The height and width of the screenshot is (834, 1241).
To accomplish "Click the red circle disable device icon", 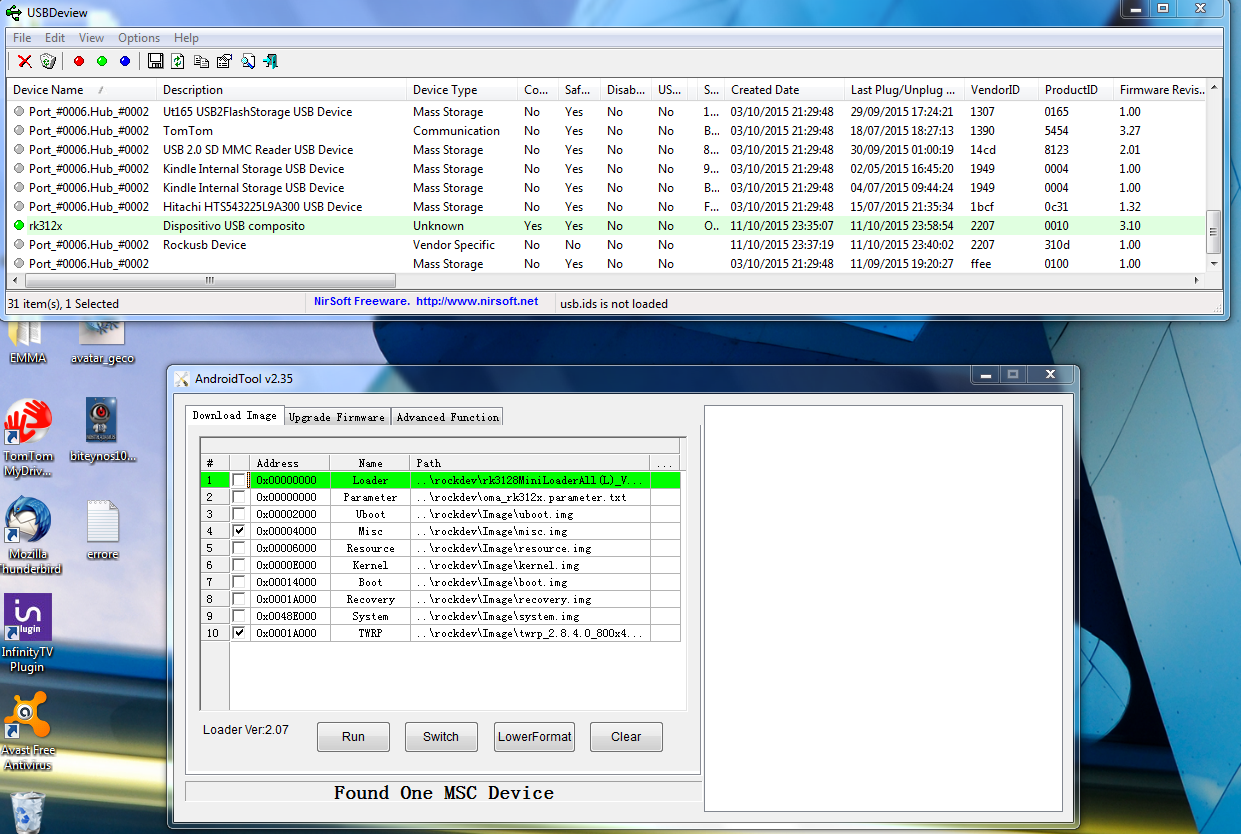I will 79,62.
